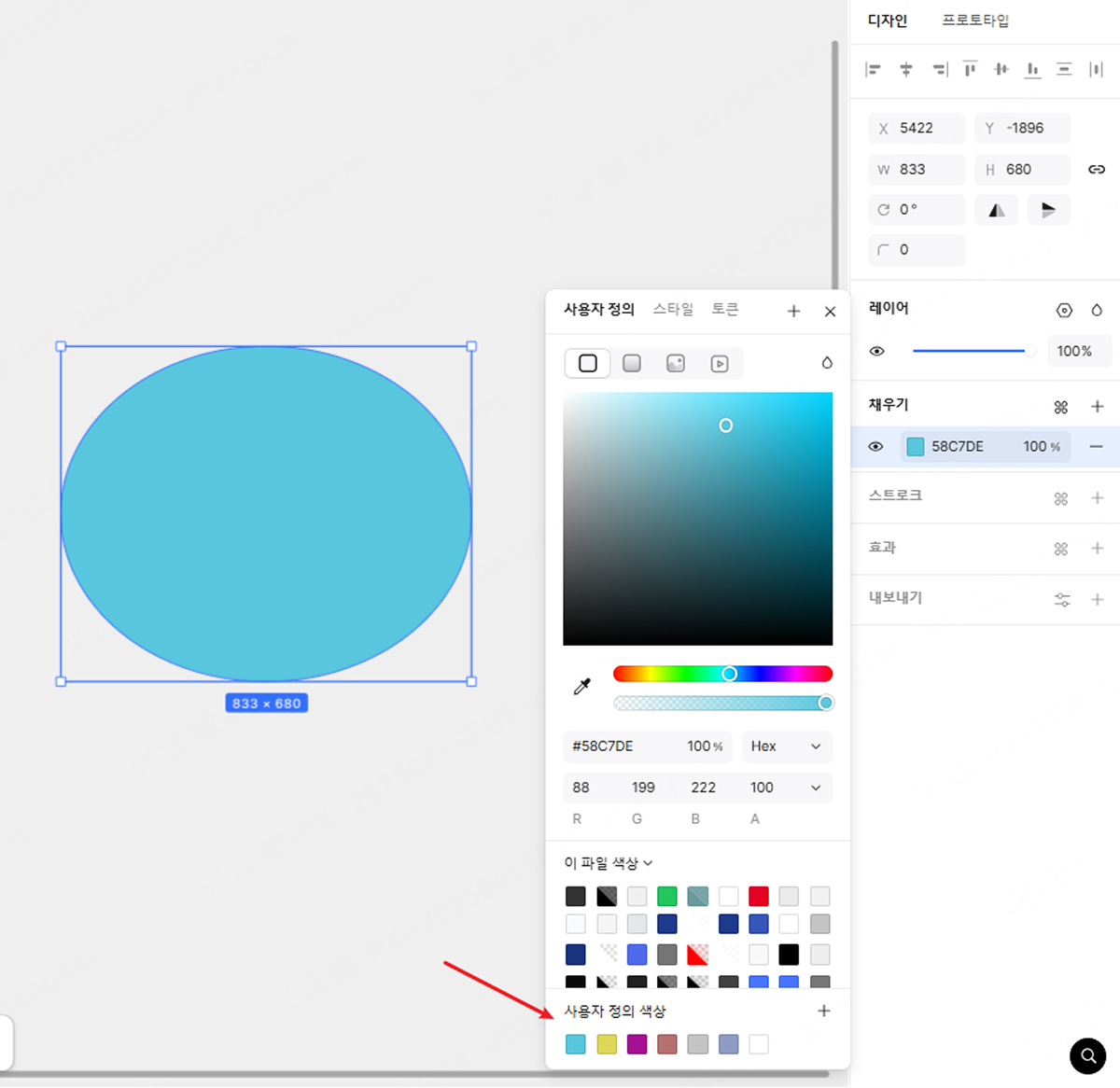Switch to 프로토타입 tab
Viewport: 1120px width, 1088px height.
click(x=975, y=21)
